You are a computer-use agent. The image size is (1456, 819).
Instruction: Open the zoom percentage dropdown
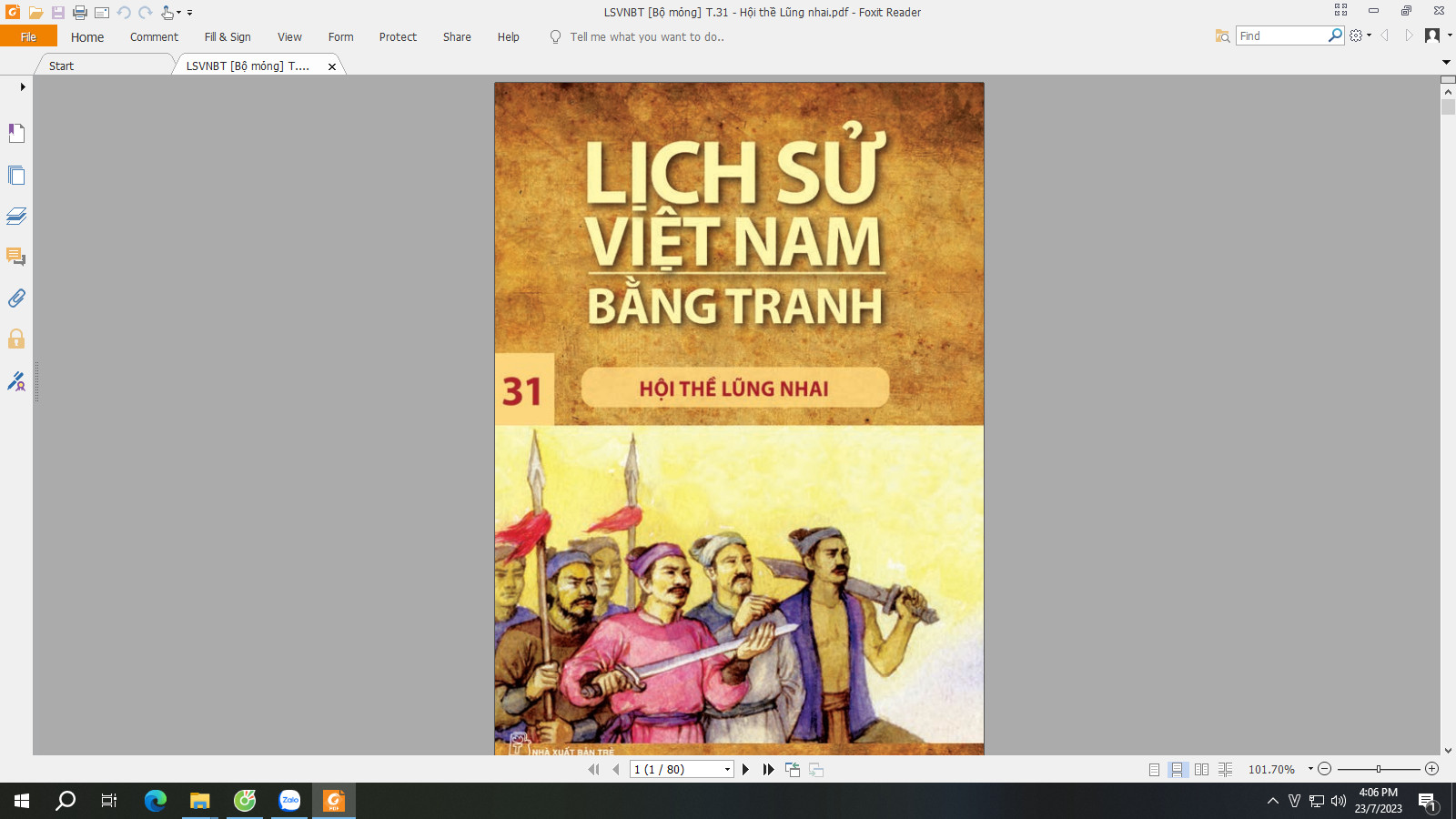(1310, 769)
